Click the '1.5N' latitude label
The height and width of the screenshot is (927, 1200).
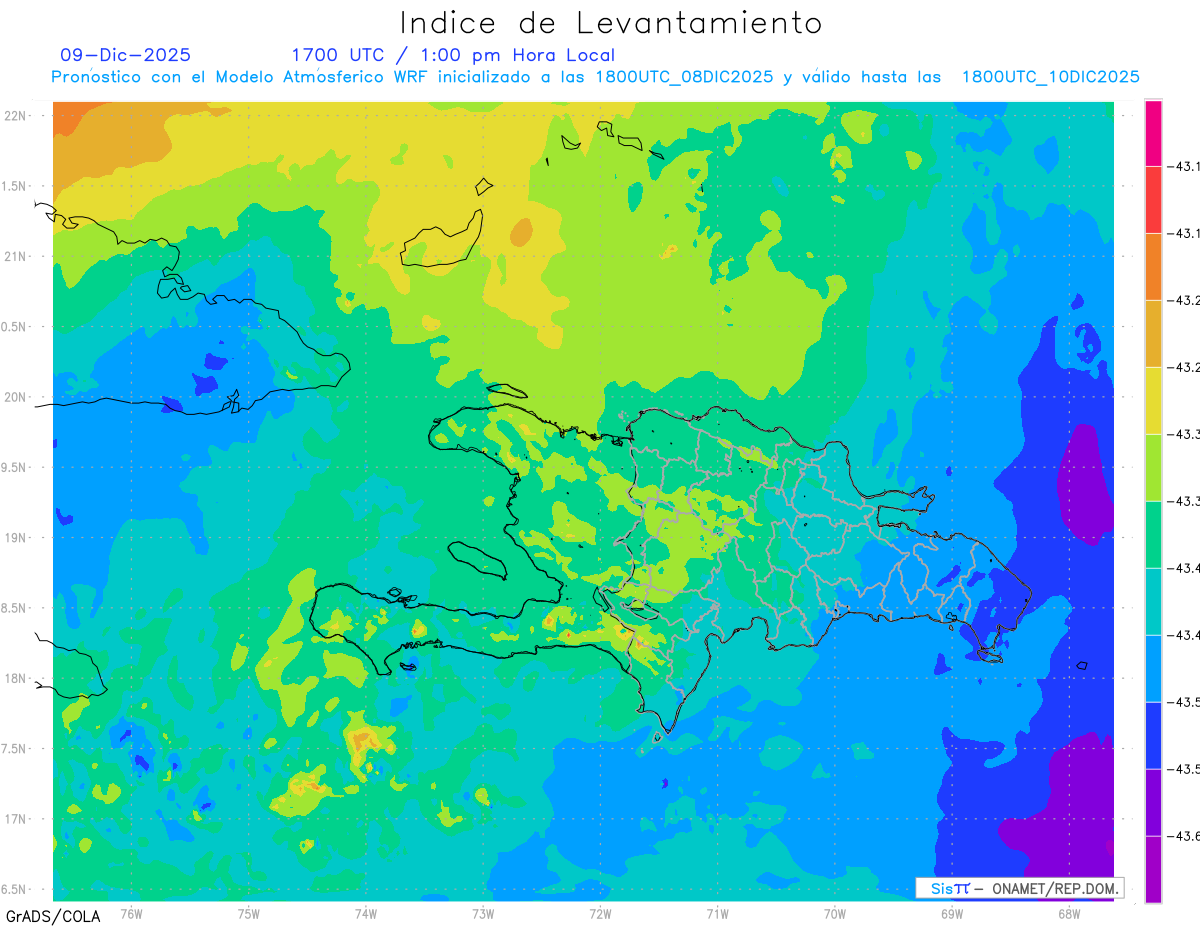pyautogui.click(x=15, y=186)
